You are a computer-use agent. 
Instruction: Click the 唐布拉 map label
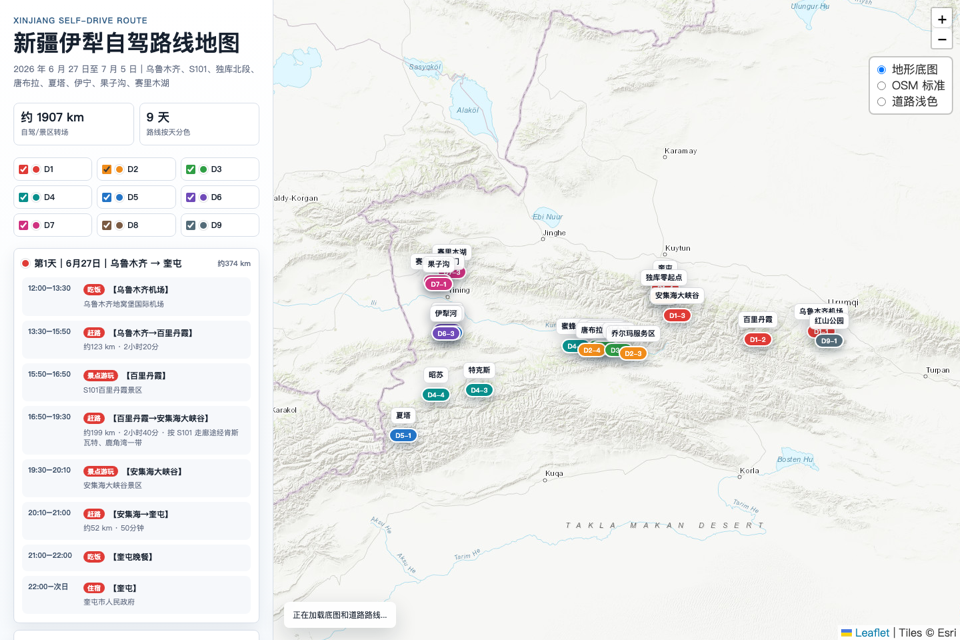click(591, 330)
